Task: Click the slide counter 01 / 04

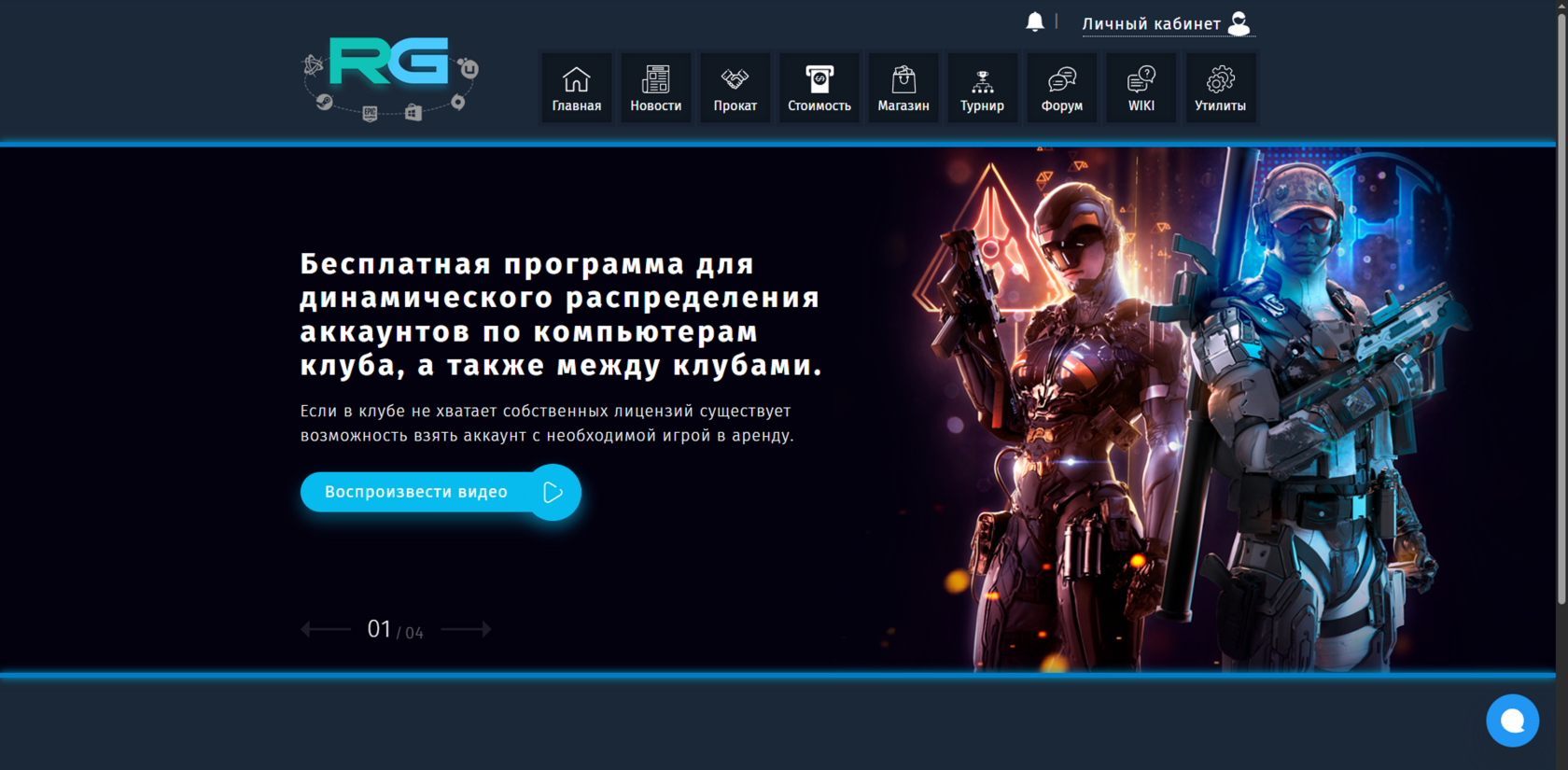Action: tap(395, 630)
